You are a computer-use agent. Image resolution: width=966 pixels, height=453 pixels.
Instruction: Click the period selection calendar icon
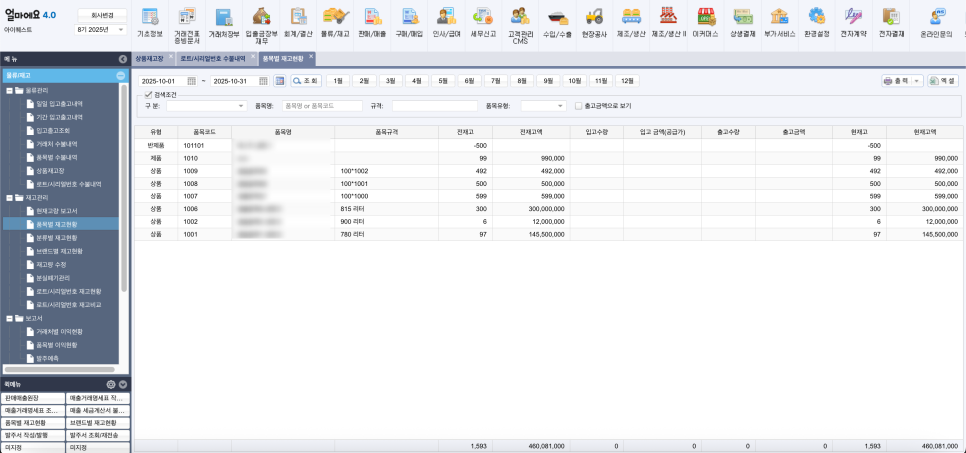[x=280, y=81]
